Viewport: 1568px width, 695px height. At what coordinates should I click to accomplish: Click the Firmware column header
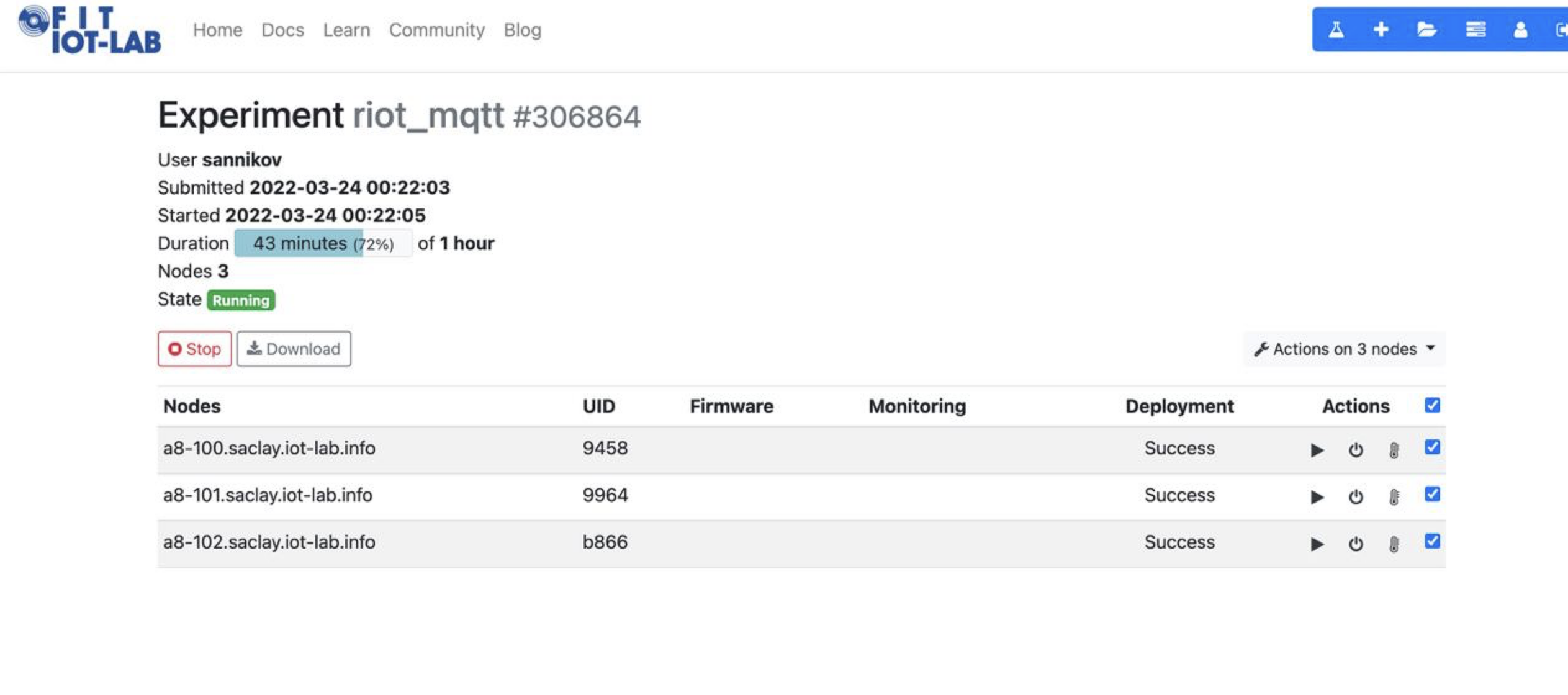(731, 406)
